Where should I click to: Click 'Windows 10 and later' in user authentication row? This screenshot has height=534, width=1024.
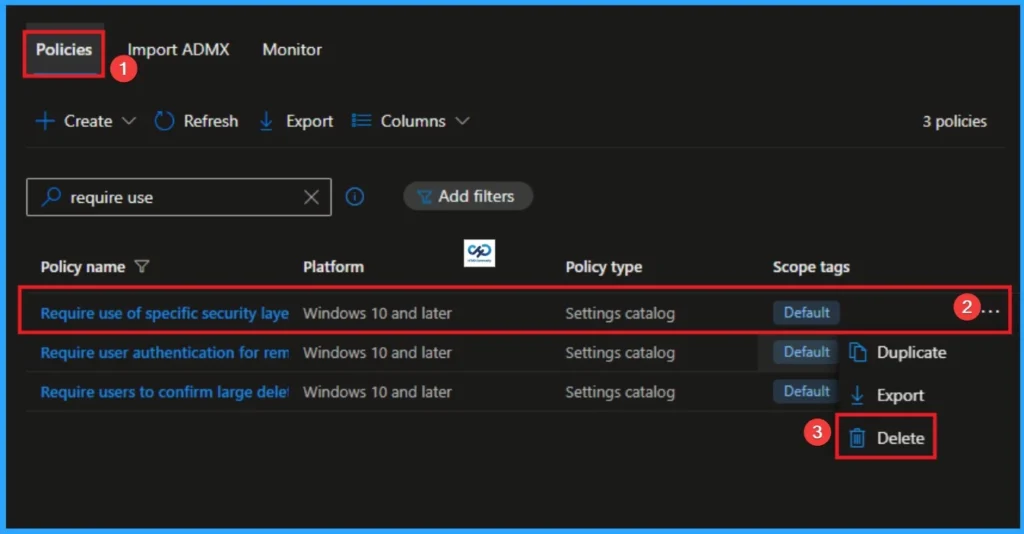pos(377,353)
